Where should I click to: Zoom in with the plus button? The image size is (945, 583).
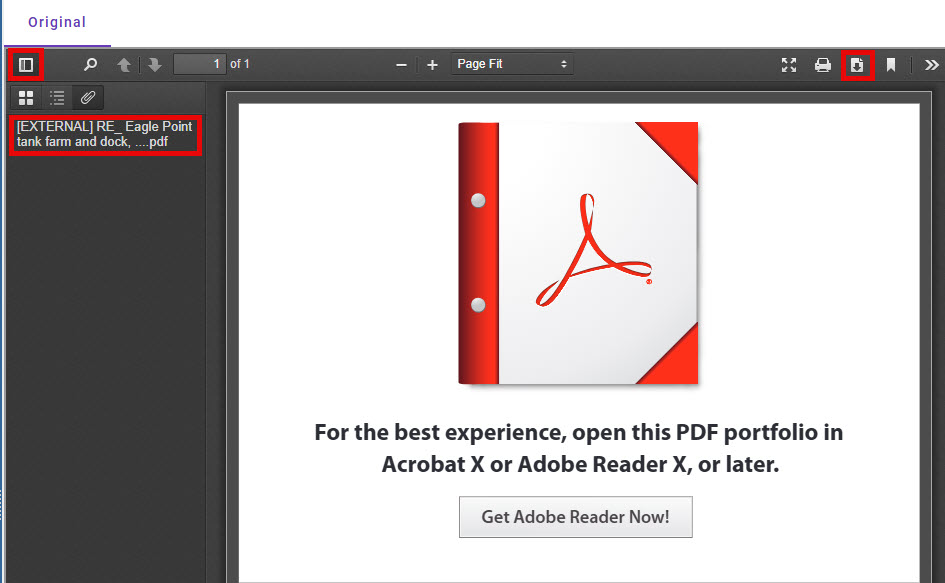coord(432,65)
